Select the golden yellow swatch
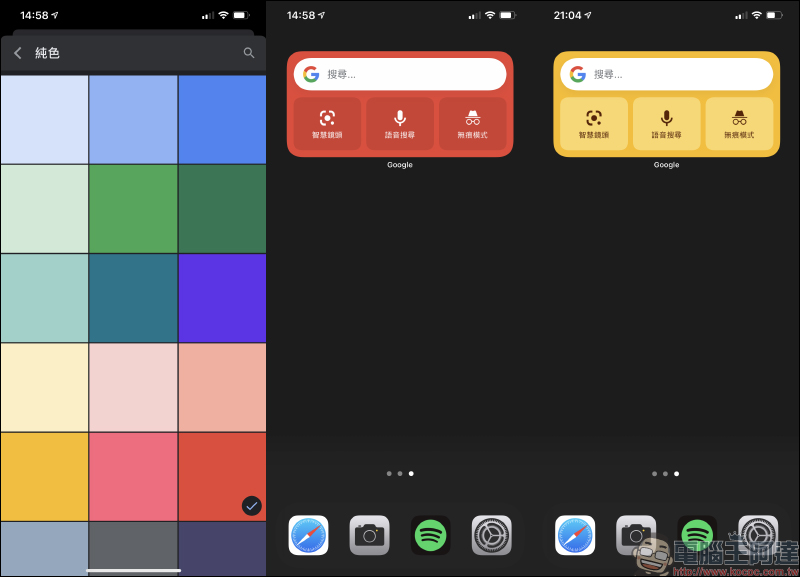Viewport: 800px width, 577px height. pos(44,476)
